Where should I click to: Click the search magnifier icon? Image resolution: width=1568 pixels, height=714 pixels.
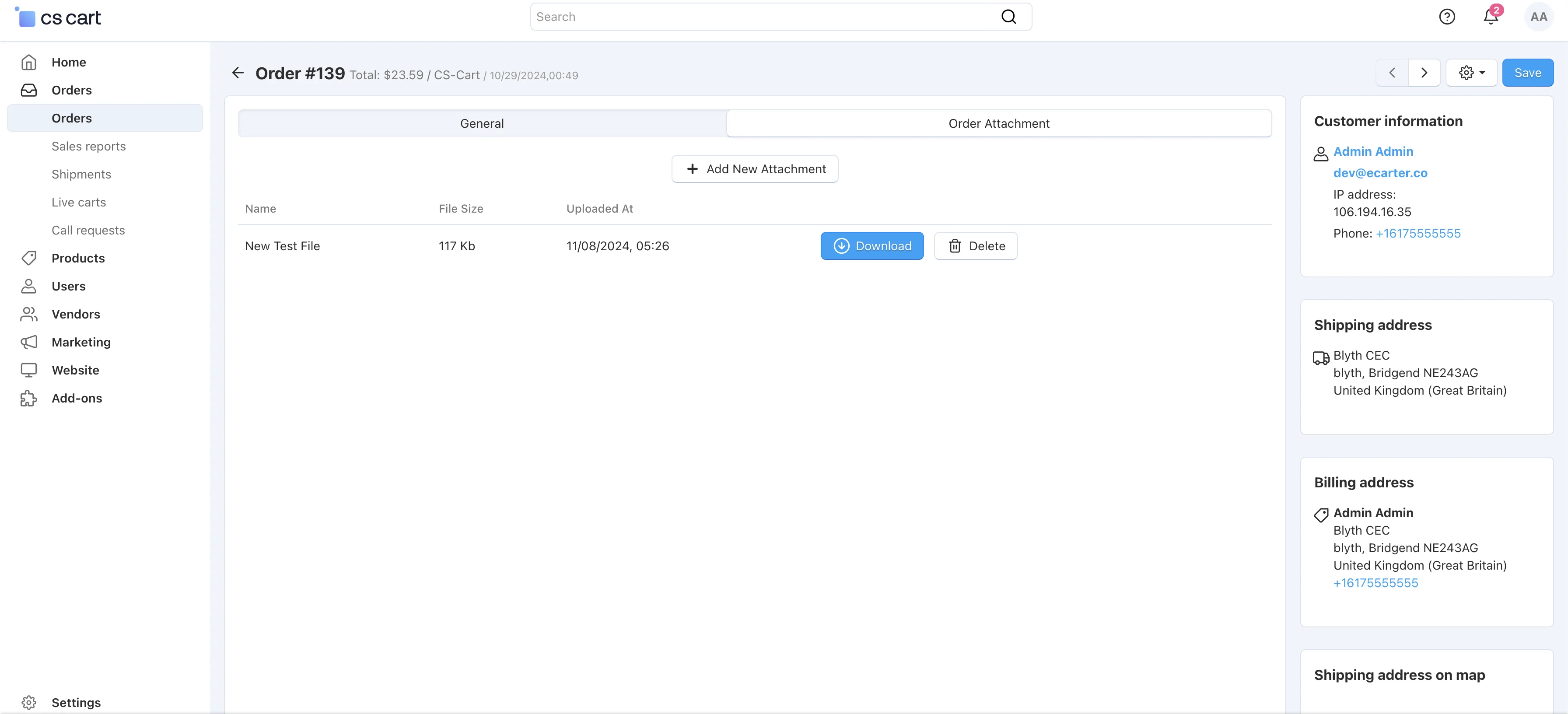click(x=1008, y=17)
